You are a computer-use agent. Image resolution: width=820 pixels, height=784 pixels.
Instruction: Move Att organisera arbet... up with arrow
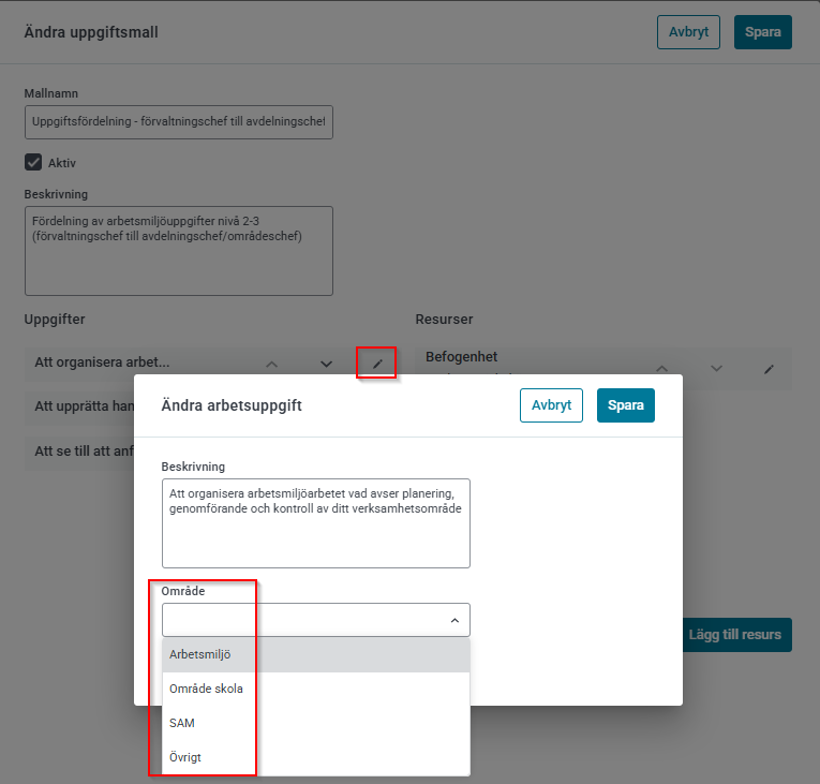[x=271, y=364]
